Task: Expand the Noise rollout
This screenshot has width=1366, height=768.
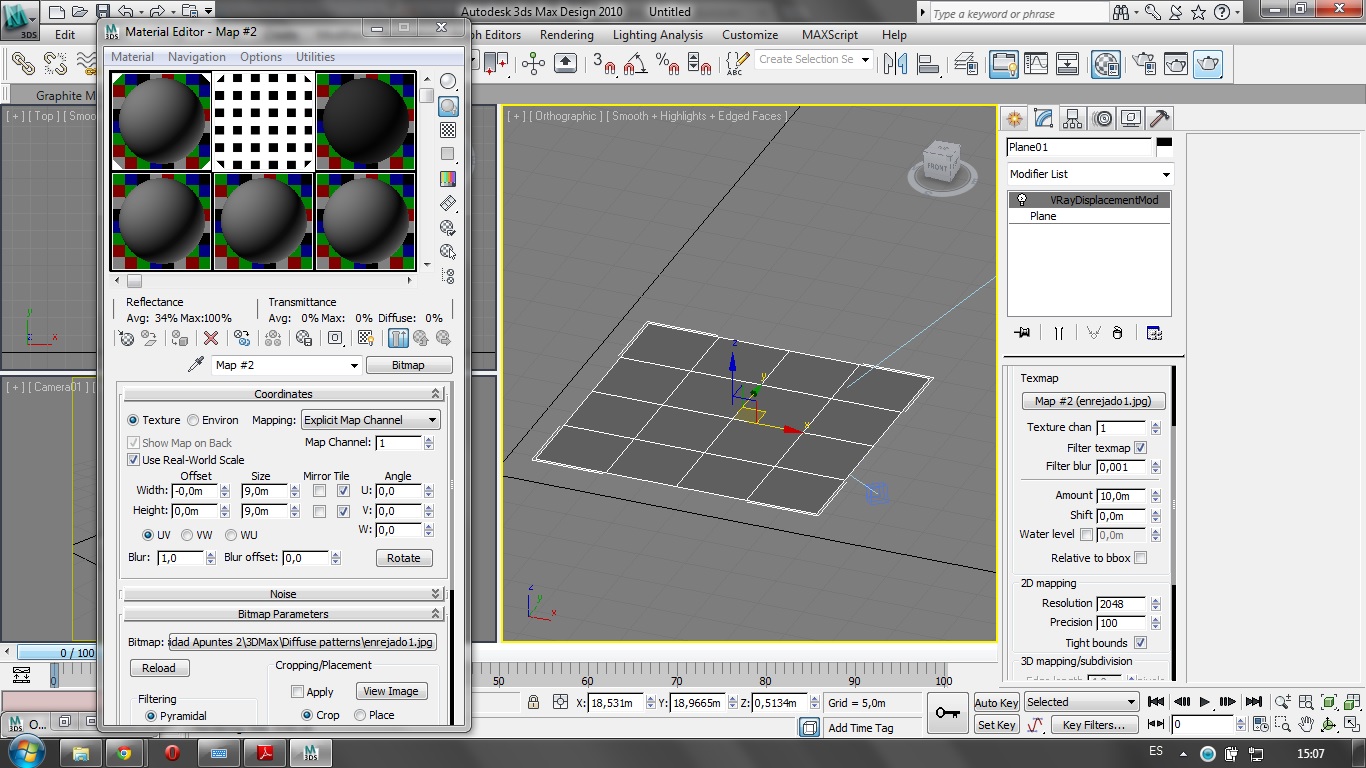Action: [x=284, y=594]
